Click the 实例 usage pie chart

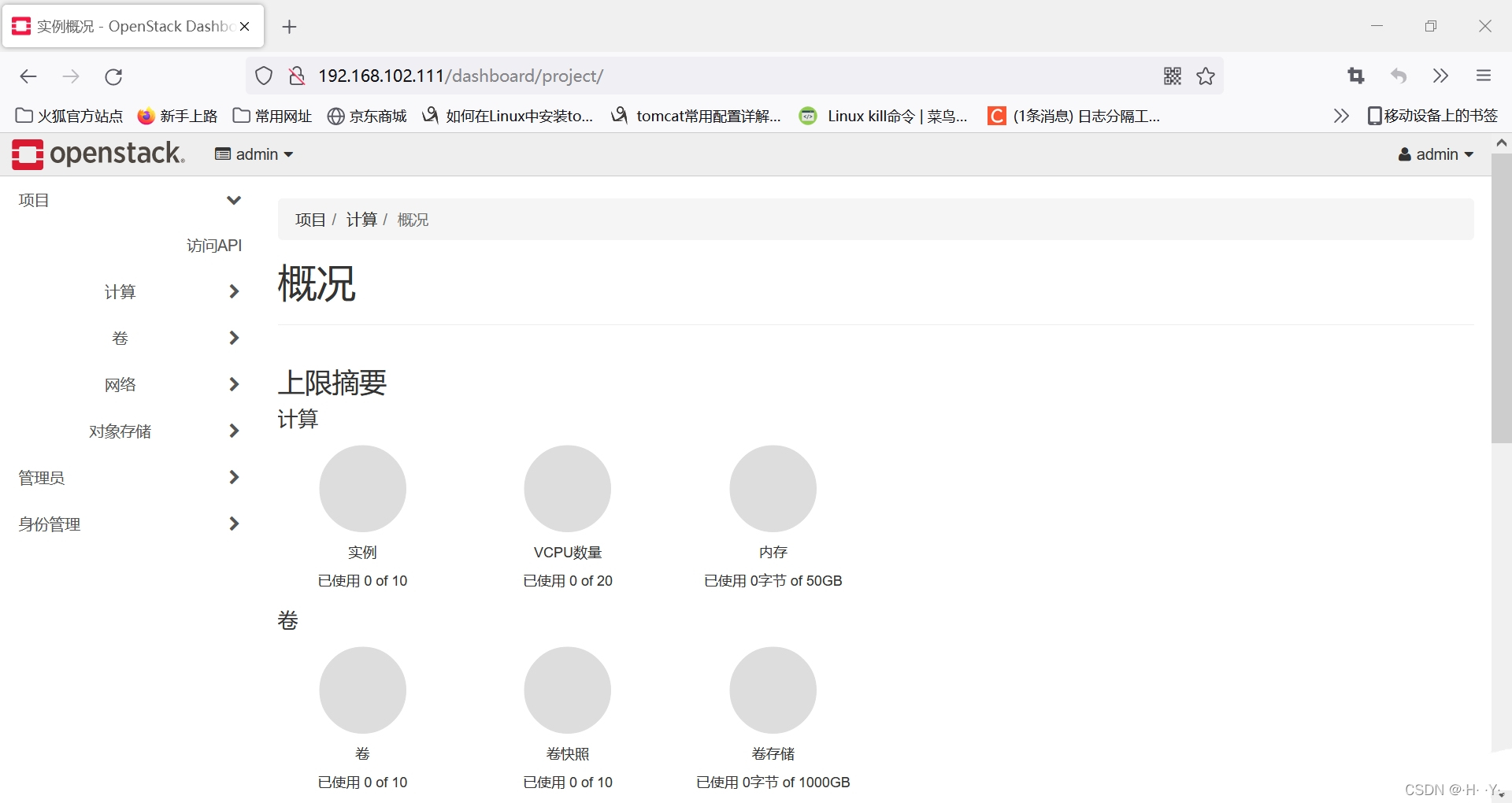point(362,488)
